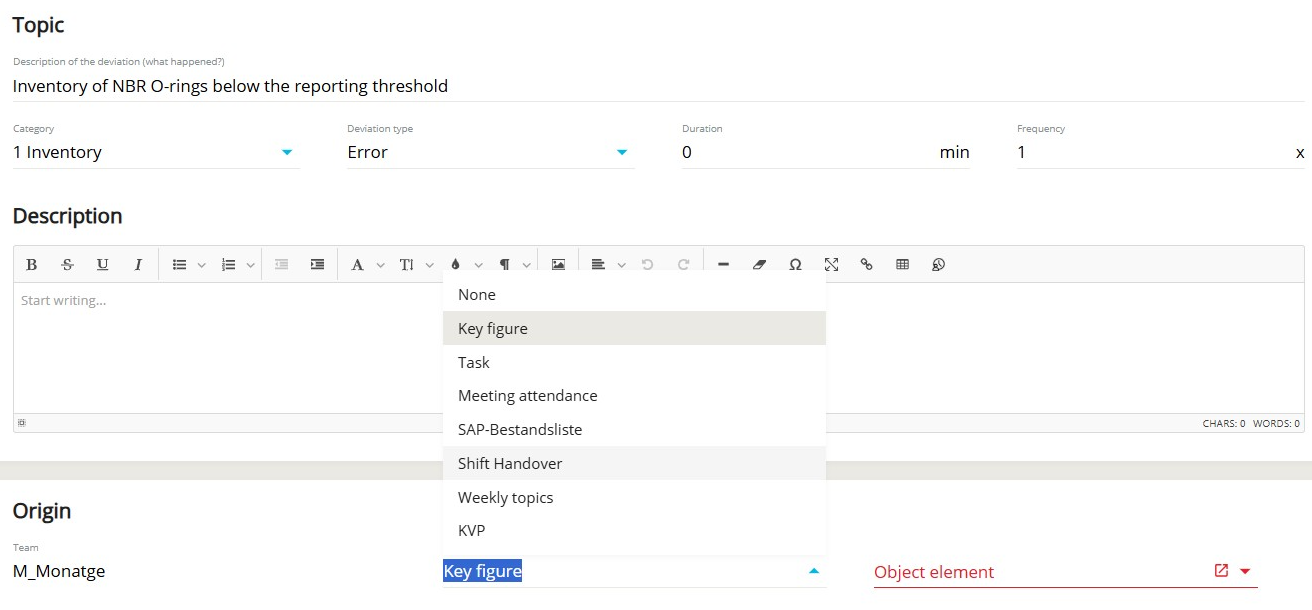Click the small icon at editor bottom-left
The image size is (1312, 610).
(22, 423)
